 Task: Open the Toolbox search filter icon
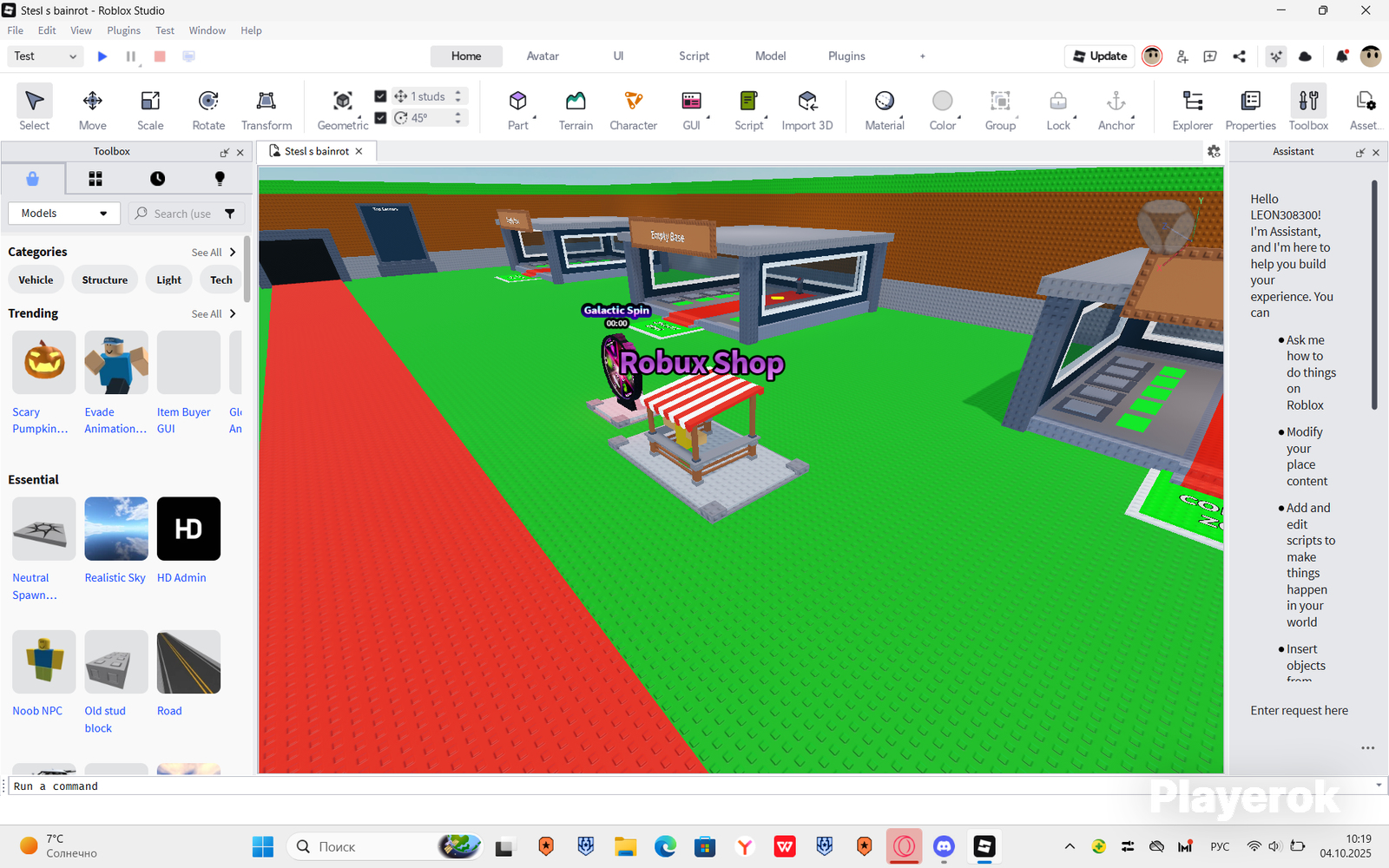click(230, 214)
